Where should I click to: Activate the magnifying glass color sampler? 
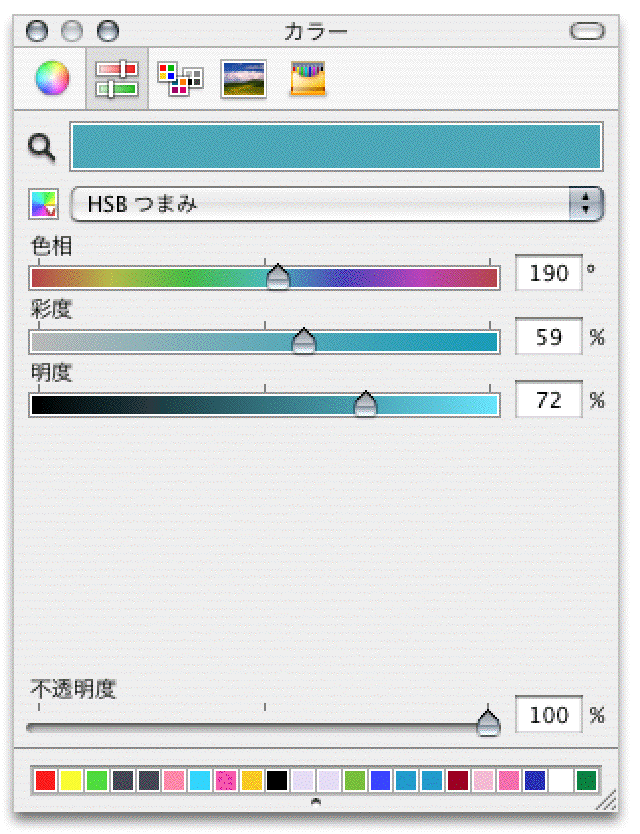42,148
